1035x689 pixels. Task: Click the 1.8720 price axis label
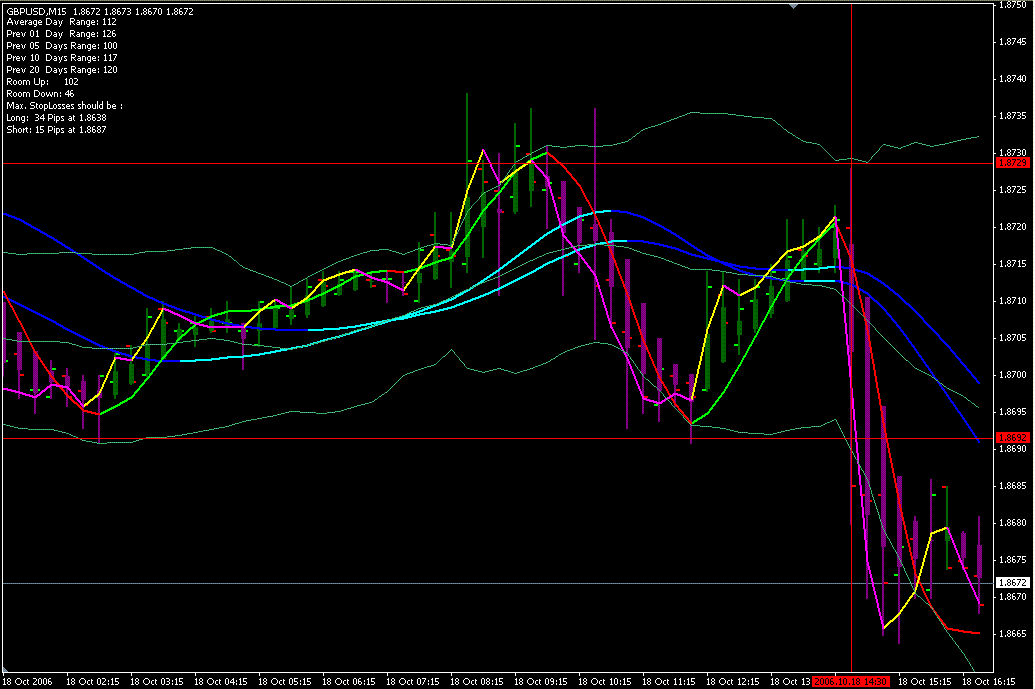[1013, 226]
